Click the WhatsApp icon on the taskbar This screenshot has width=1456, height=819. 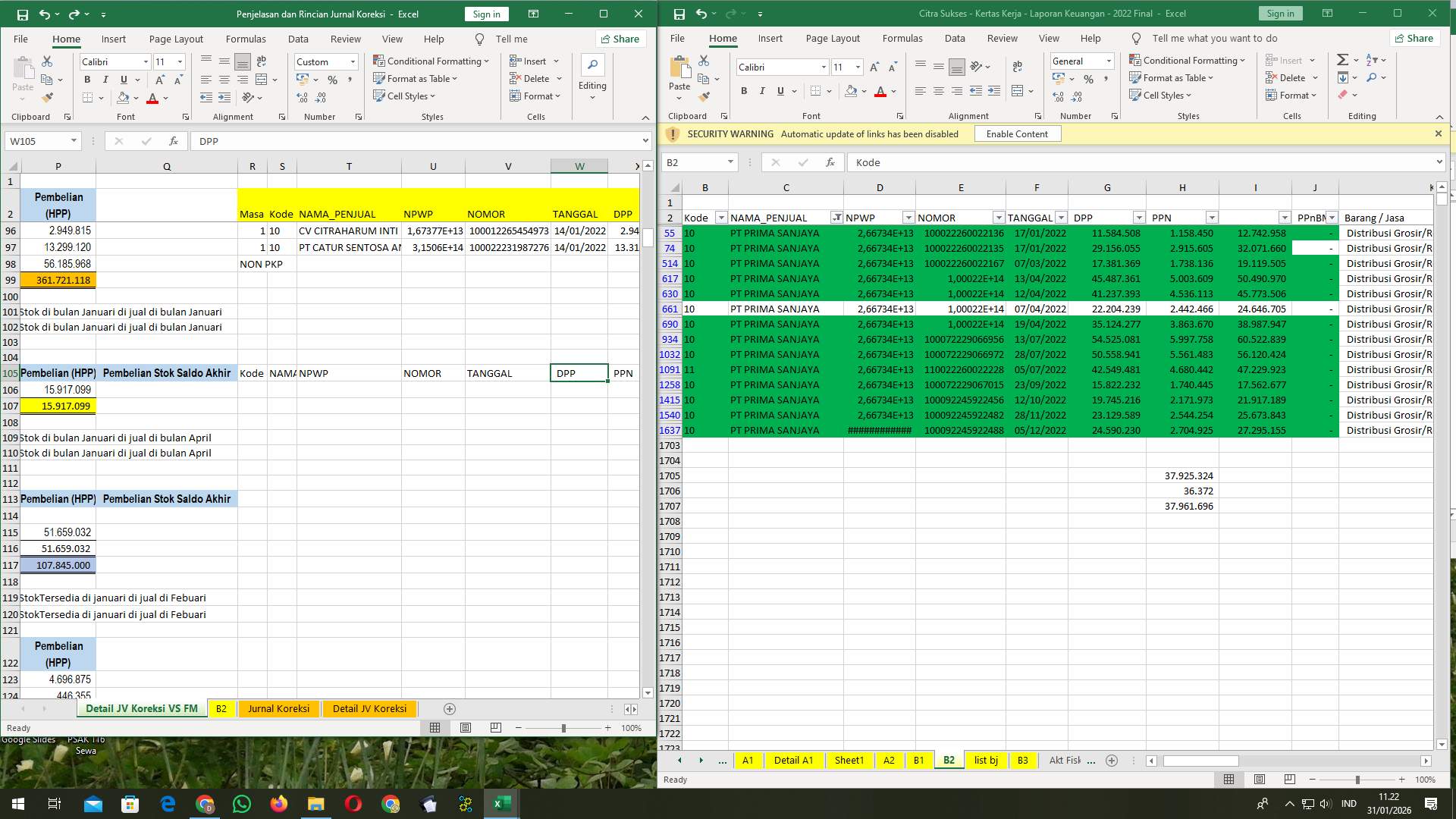click(242, 803)
